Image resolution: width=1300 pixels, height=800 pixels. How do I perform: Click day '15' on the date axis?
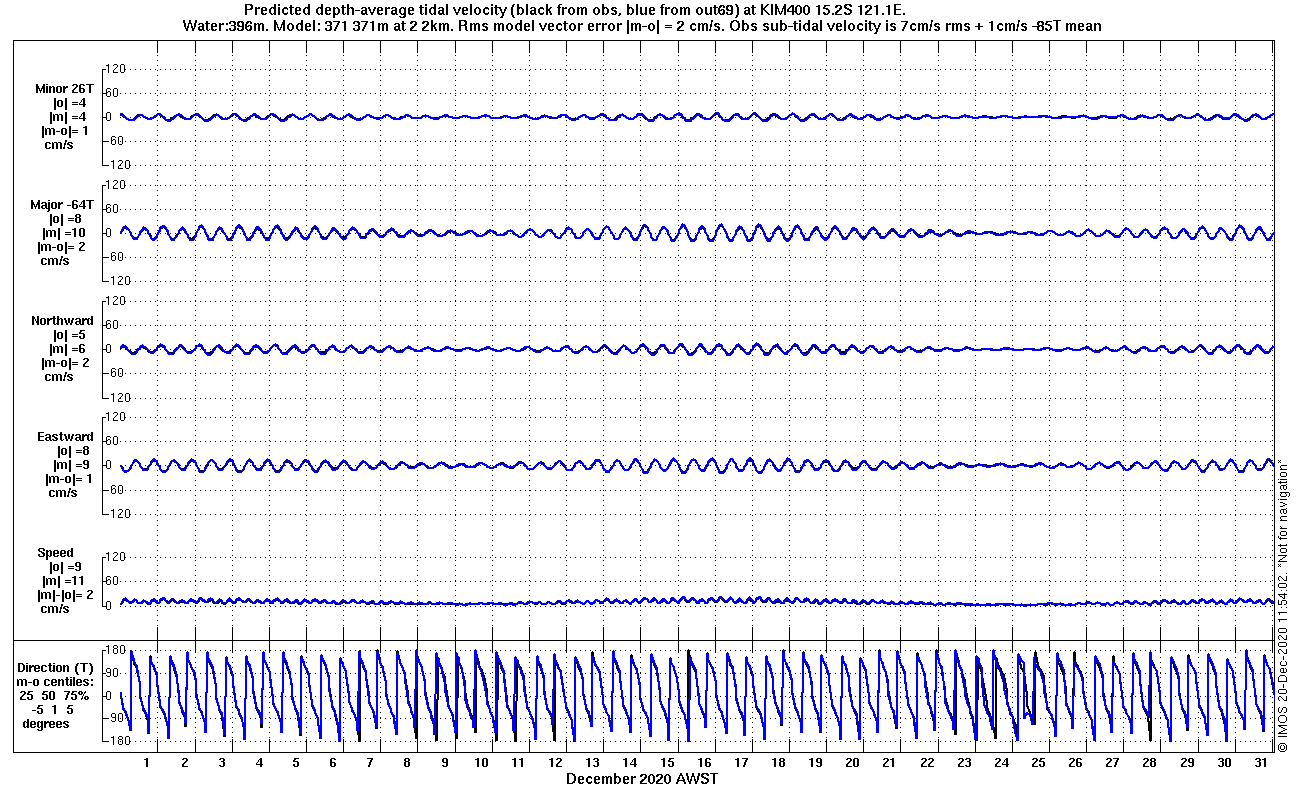667,763
